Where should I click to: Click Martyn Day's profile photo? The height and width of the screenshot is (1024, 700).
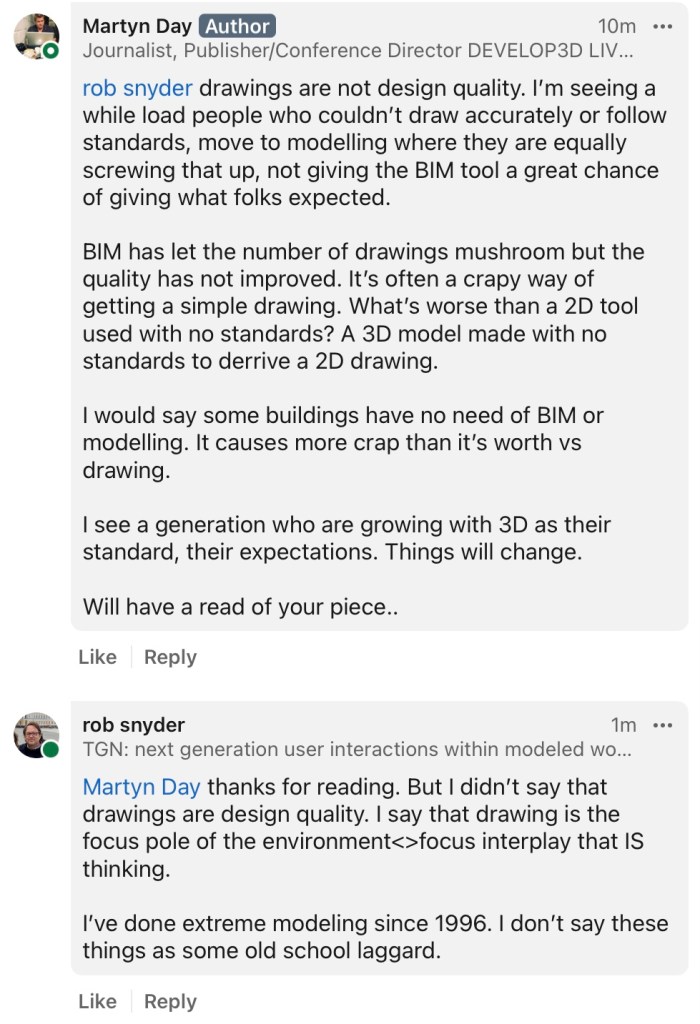click(35, 38)
